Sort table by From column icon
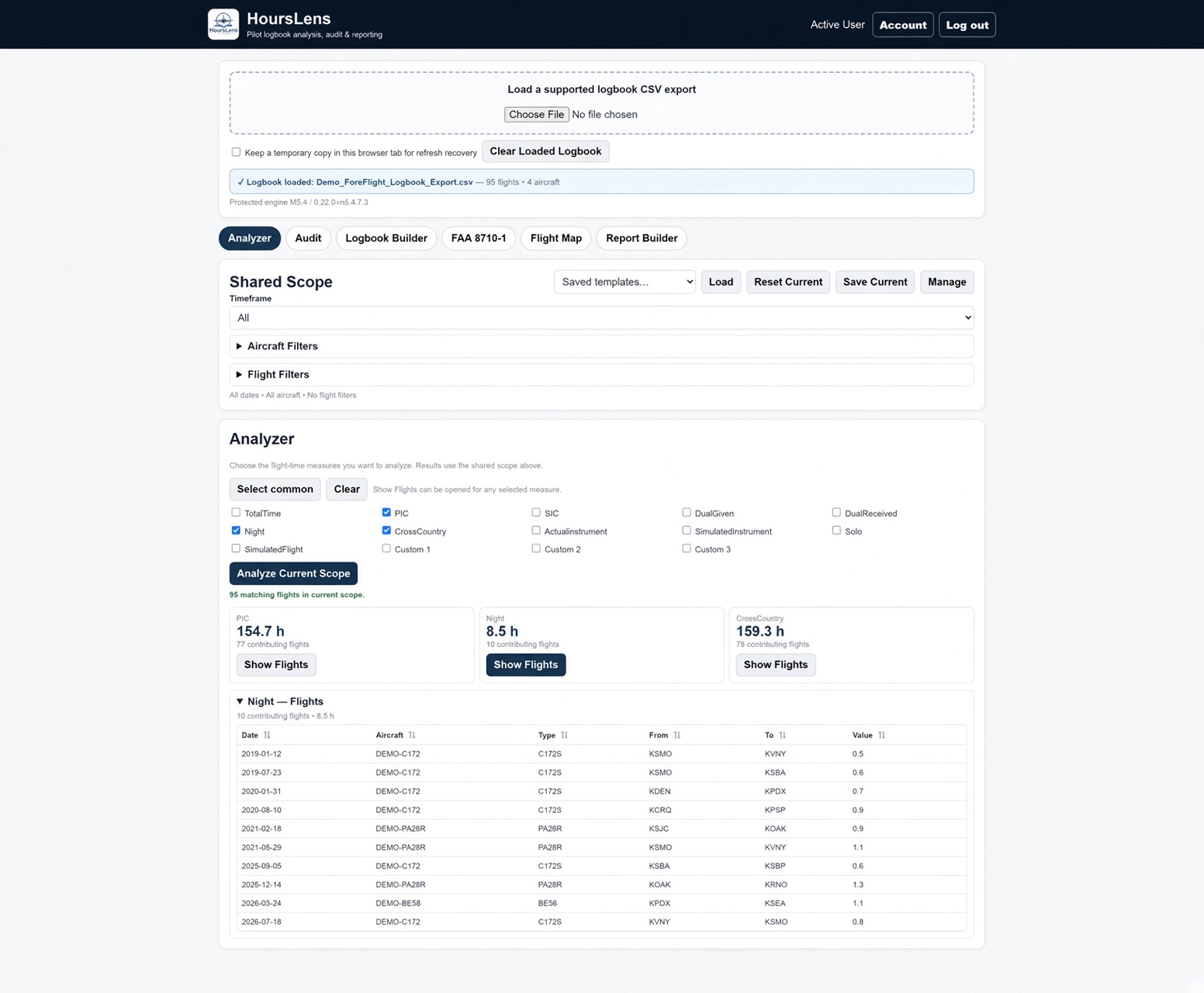 click(676, 735)
